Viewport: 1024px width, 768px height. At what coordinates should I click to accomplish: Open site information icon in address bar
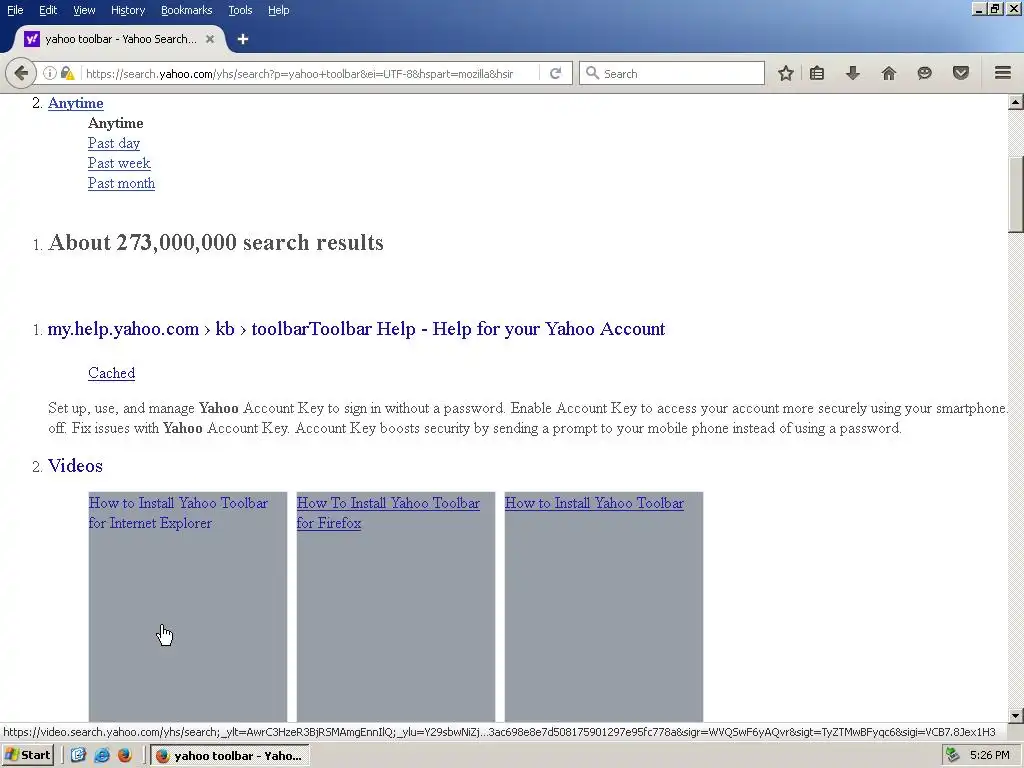[x=50, y=73]
